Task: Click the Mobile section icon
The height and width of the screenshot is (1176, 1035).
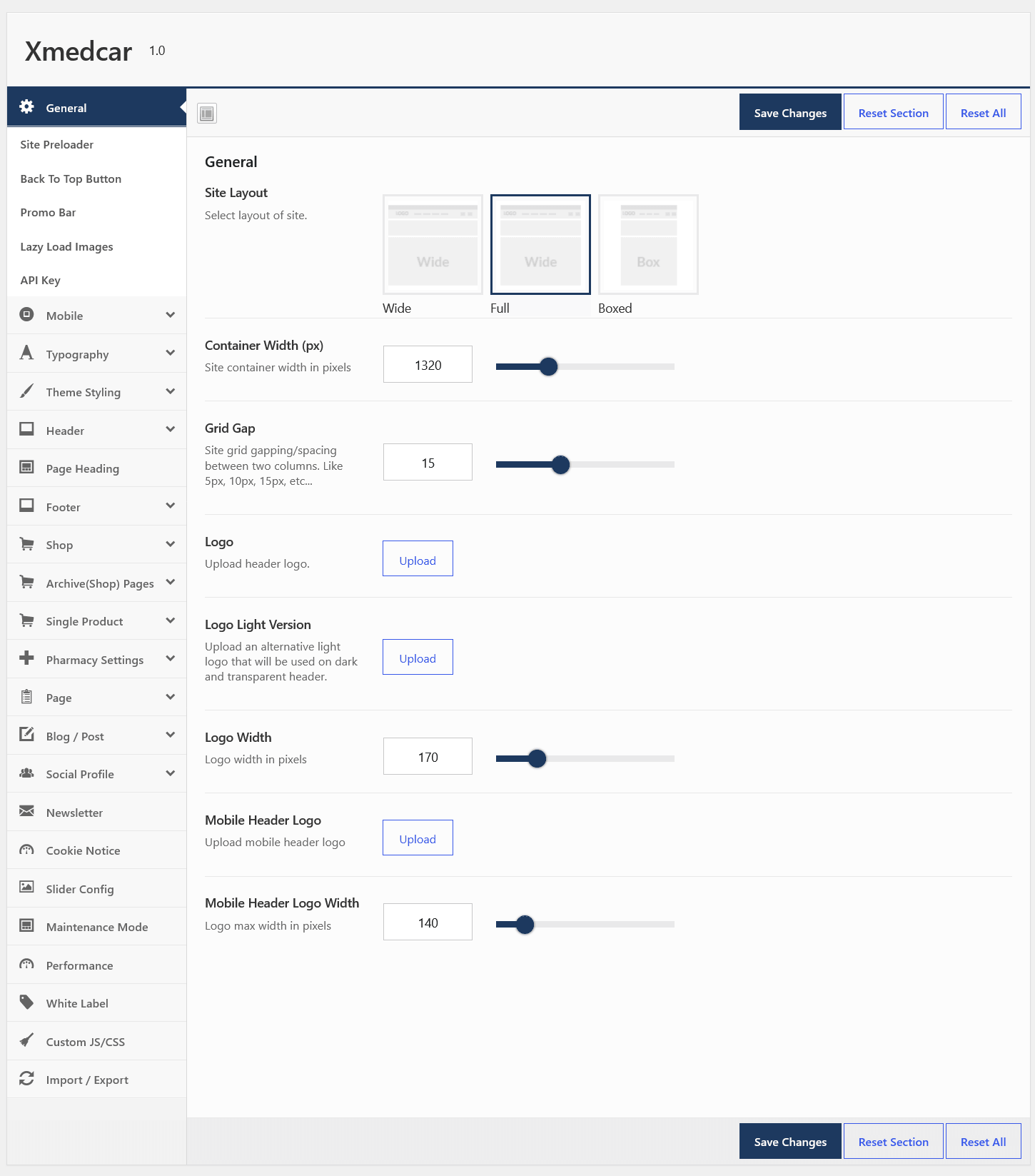Action: 26,314
